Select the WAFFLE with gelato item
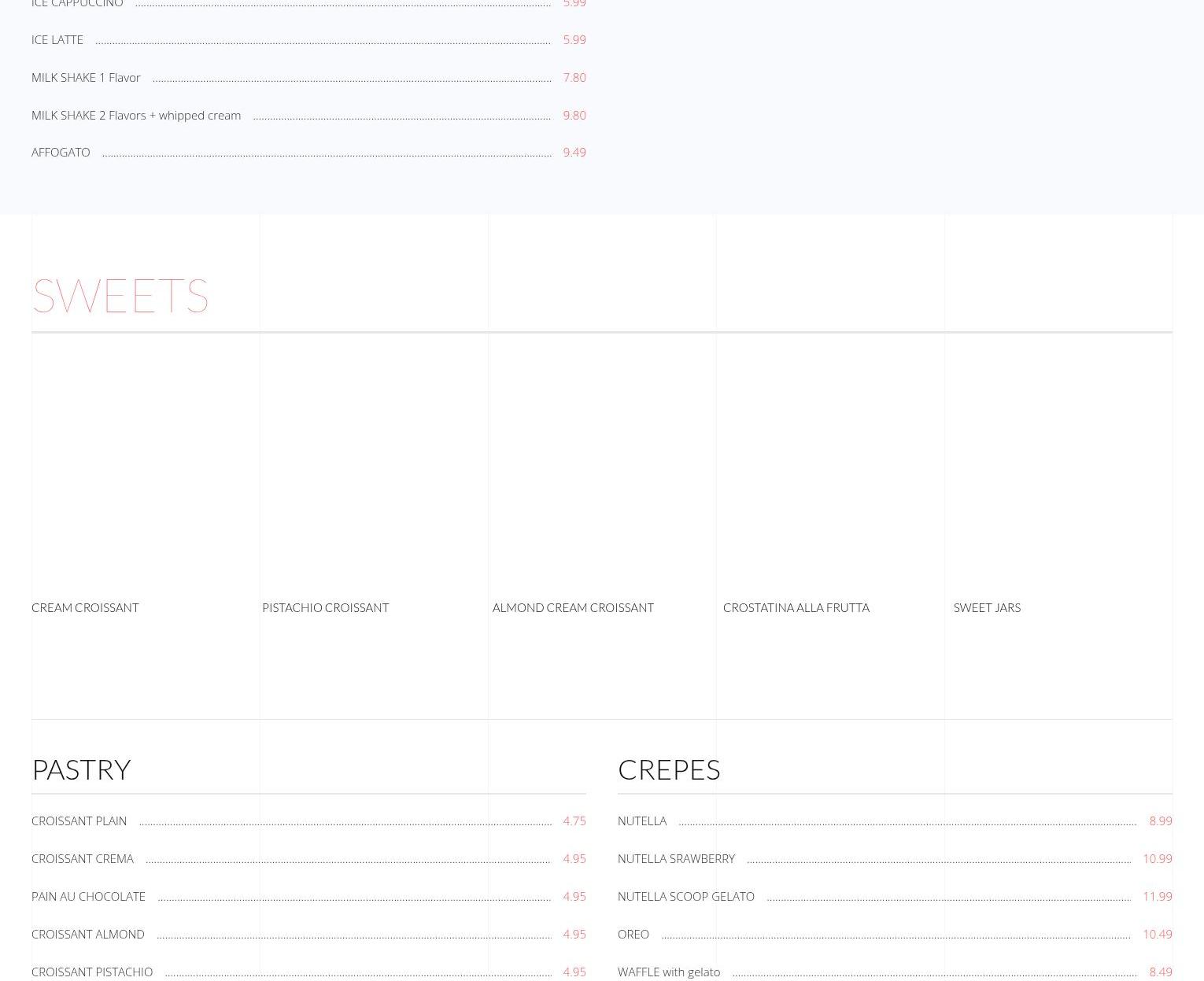The image size is (1204, 981). click(x=669, y=972)
